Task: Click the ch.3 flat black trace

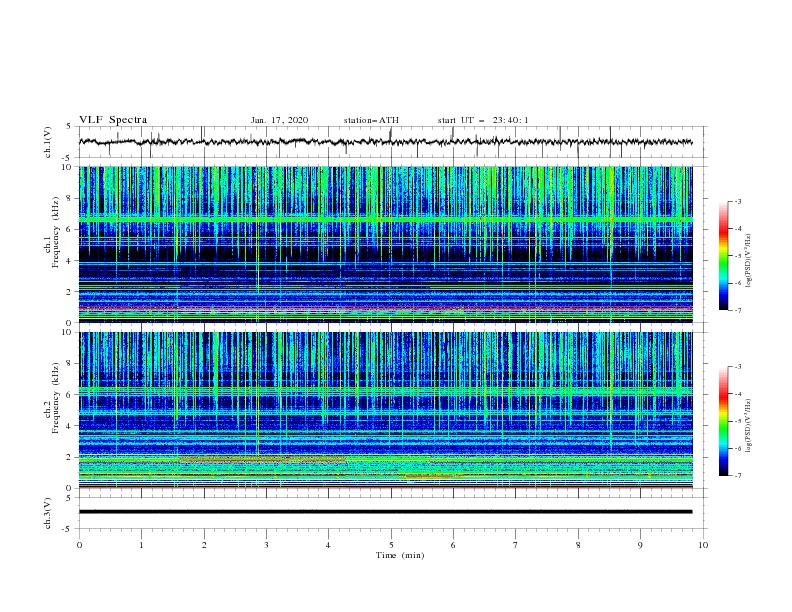Action: pyautogui.click(x=385, y=512)
